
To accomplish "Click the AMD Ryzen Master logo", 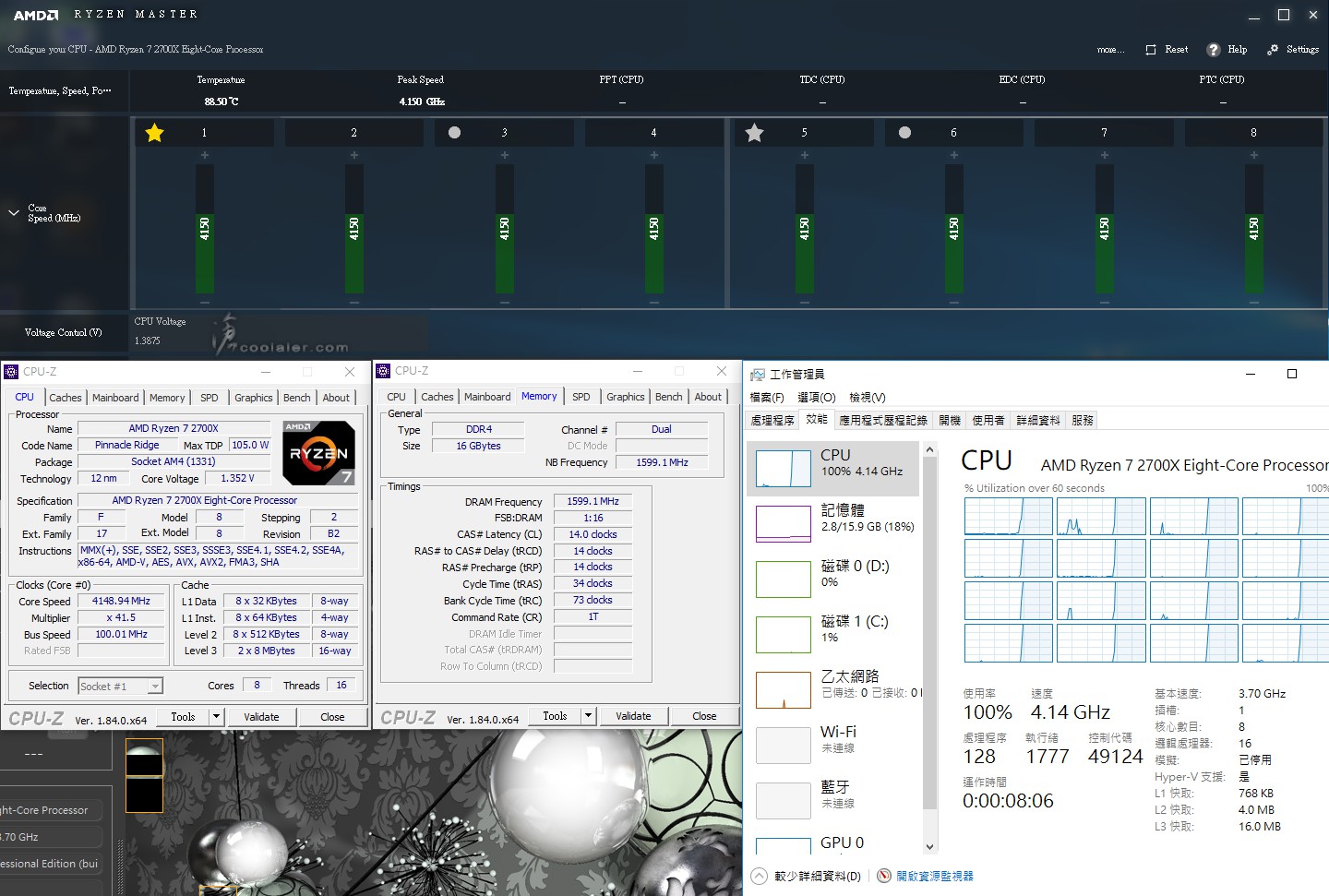I will click(36, 15).
